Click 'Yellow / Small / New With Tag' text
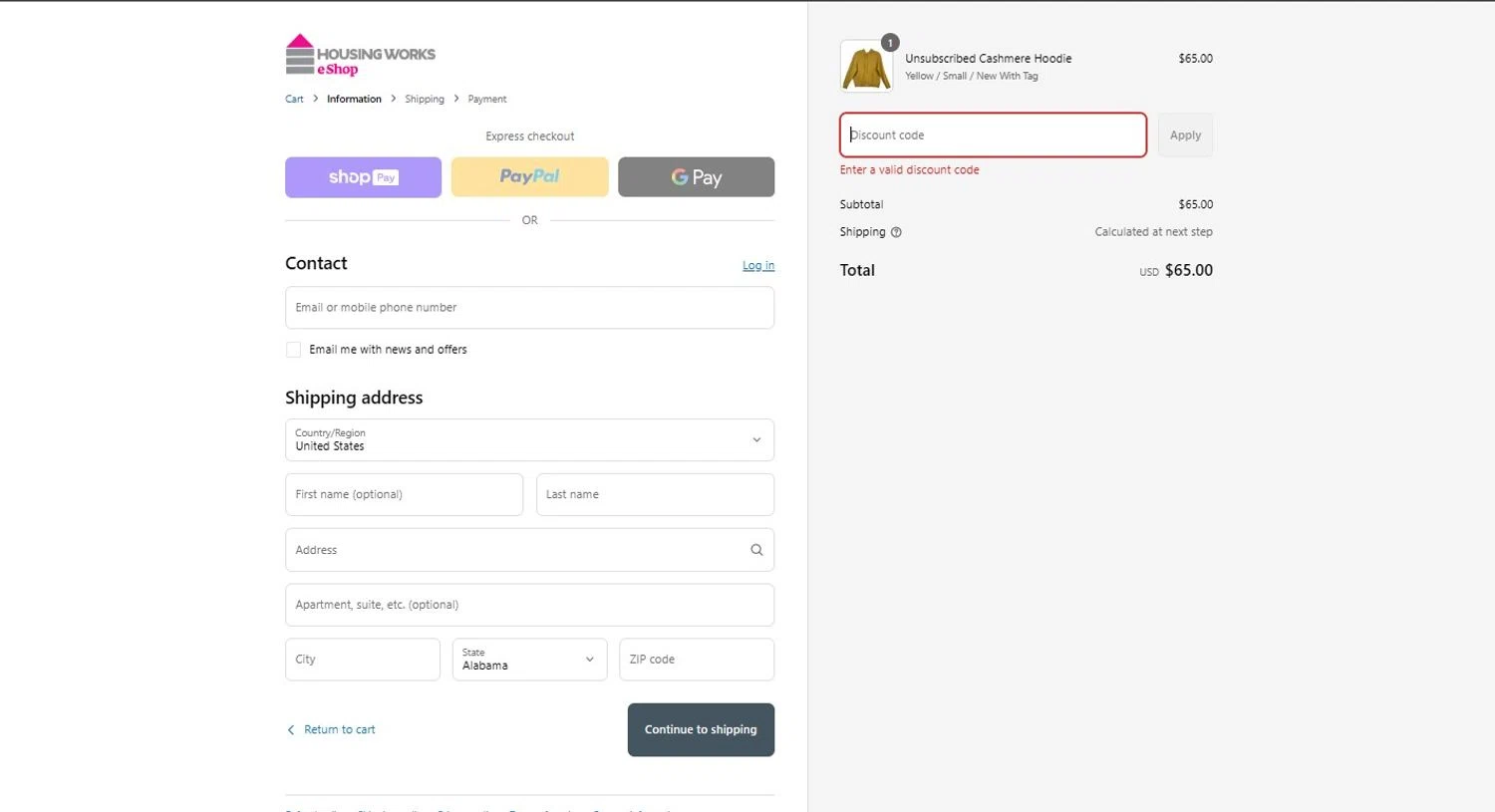The height and width of the screenshot is (812, 1495). click(971, 76)
